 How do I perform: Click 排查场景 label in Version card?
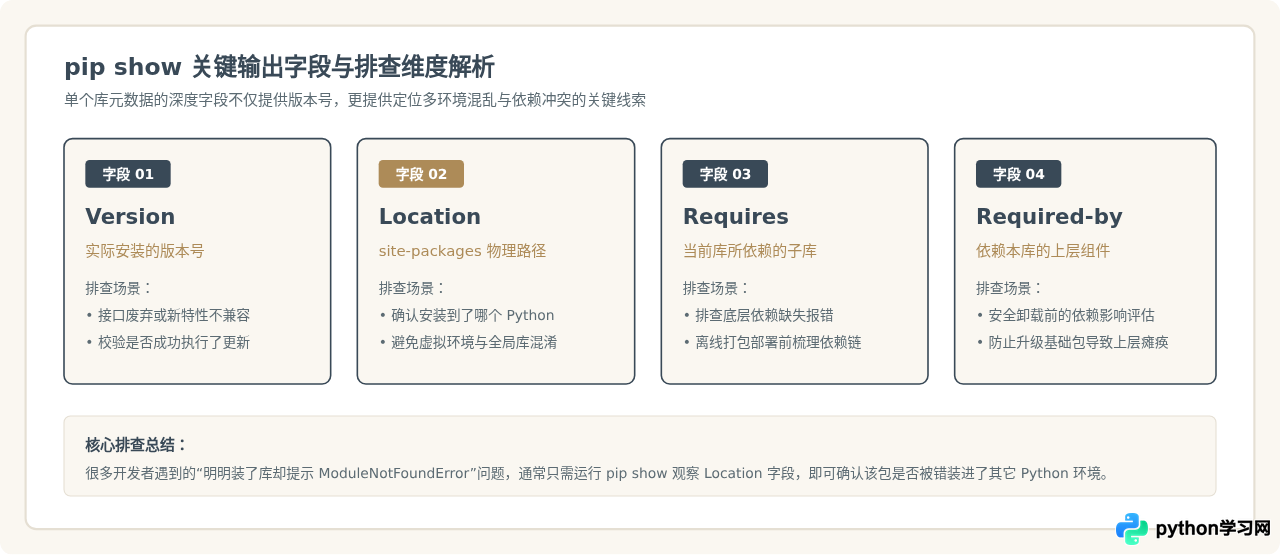[x=118, y=288]
